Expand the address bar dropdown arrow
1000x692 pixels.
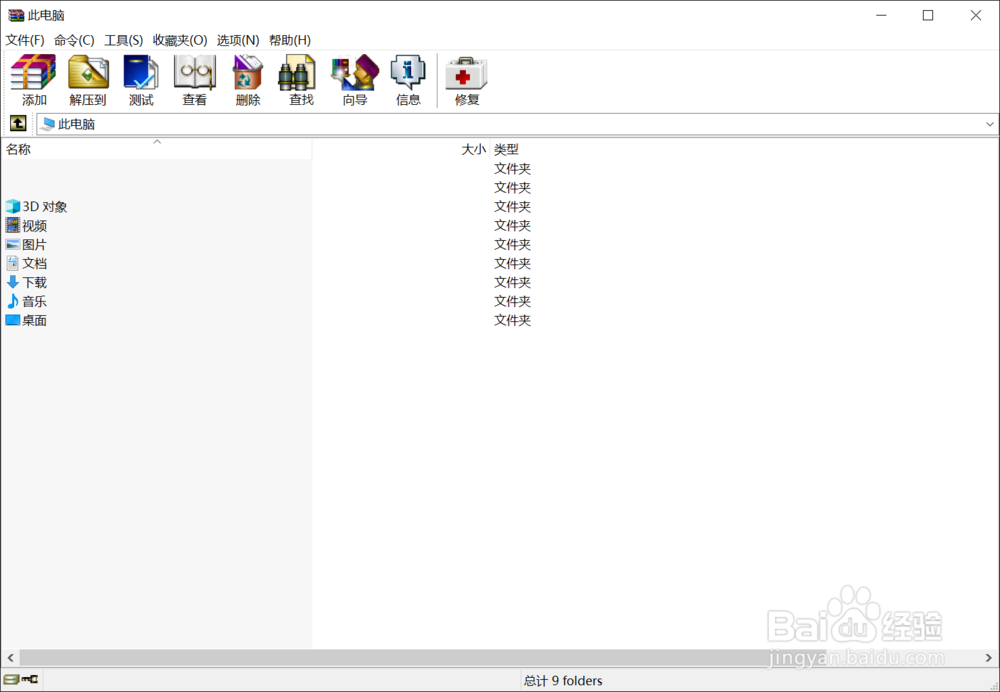click(x=989, y=124)
